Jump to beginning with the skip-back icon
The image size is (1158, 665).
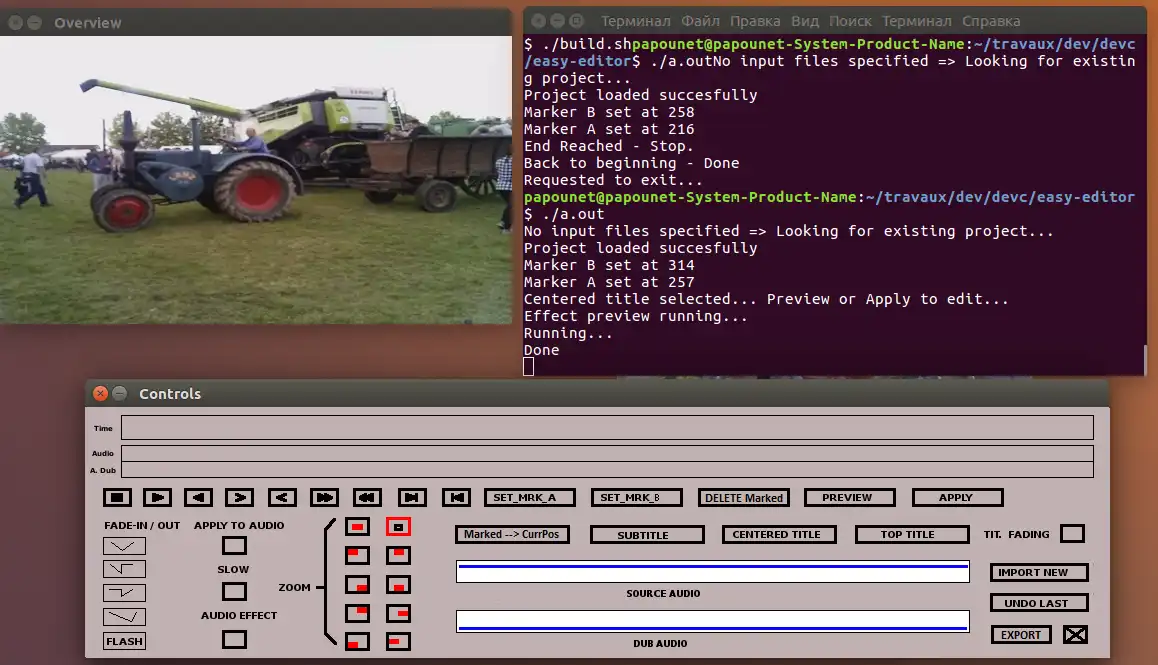coord(456,497)
